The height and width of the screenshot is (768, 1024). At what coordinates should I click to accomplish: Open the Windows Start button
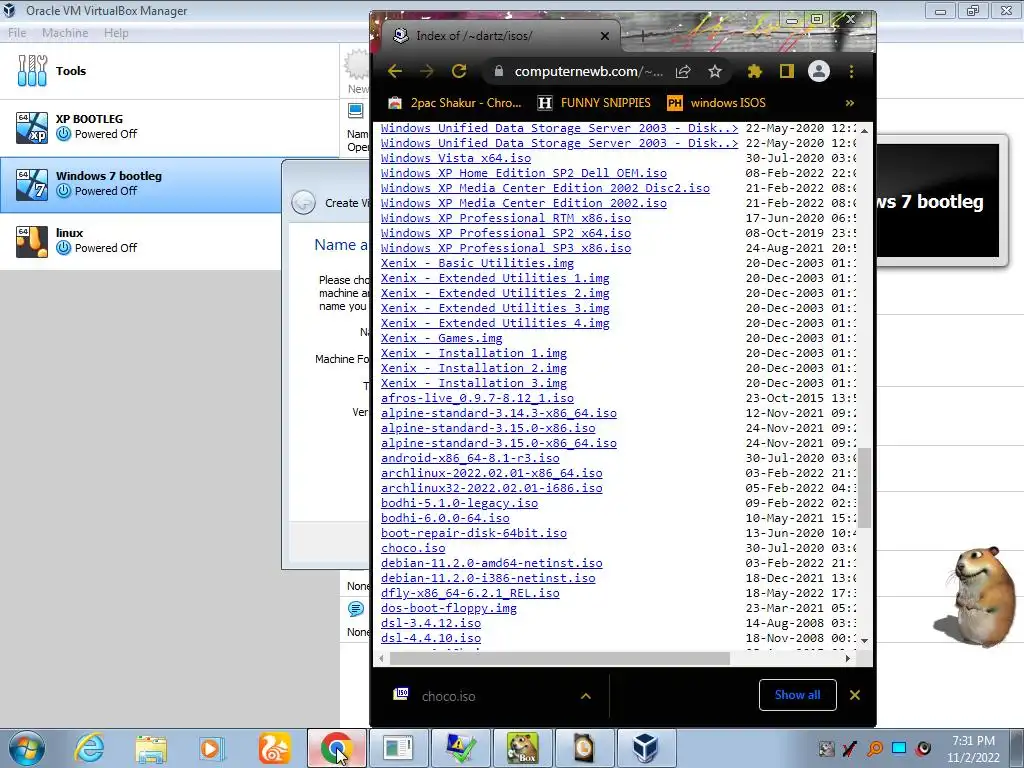27,748
